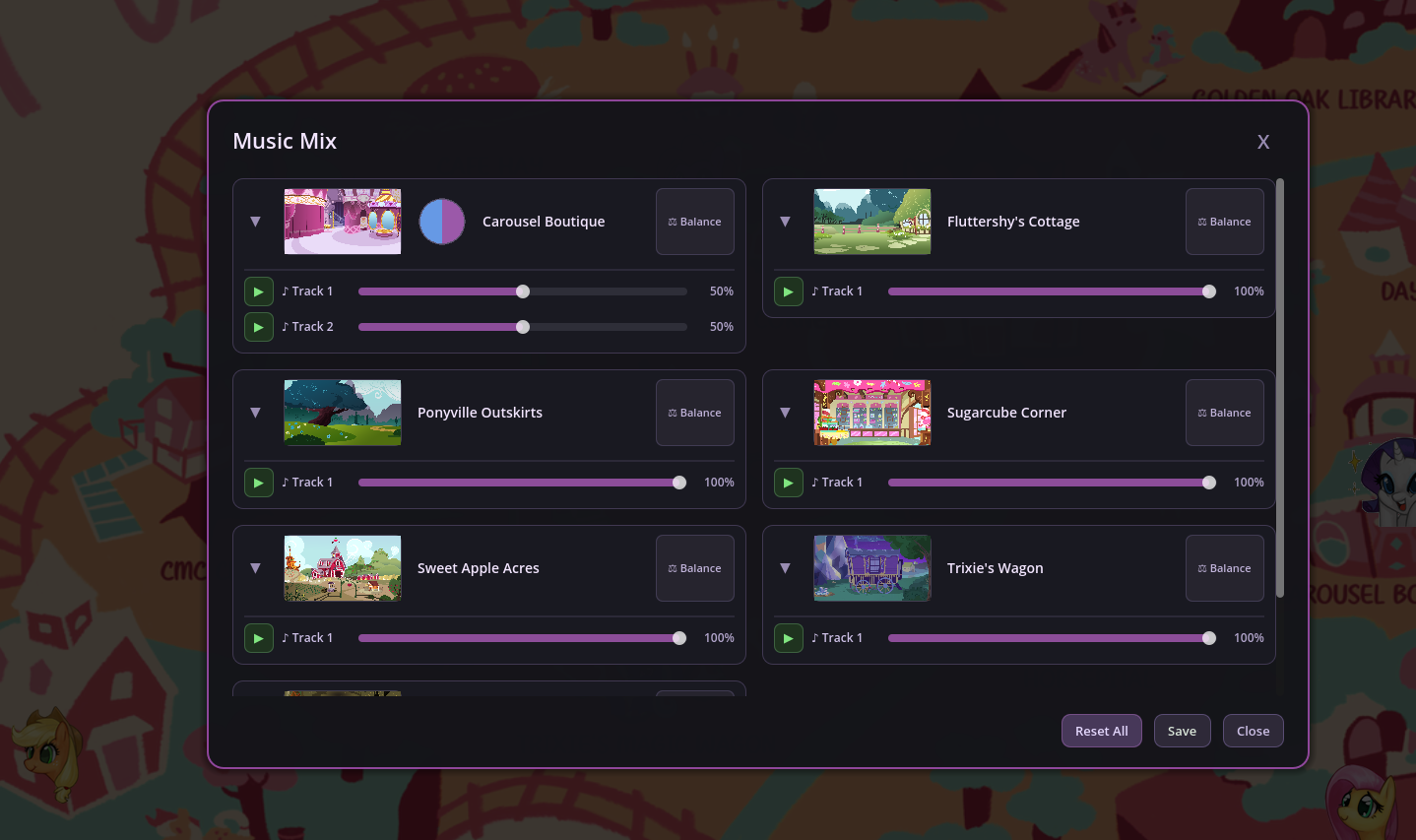Click the Carousel Boutique pie chart icon
The width and height of the screenshot is (1416, 840).
[442, 222]
